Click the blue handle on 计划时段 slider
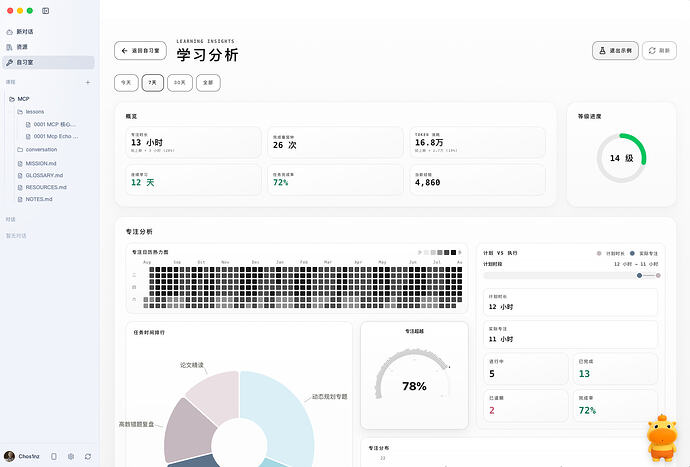This screenshot has width=690, height=467. pyautogui.click(x=639, y=276)
